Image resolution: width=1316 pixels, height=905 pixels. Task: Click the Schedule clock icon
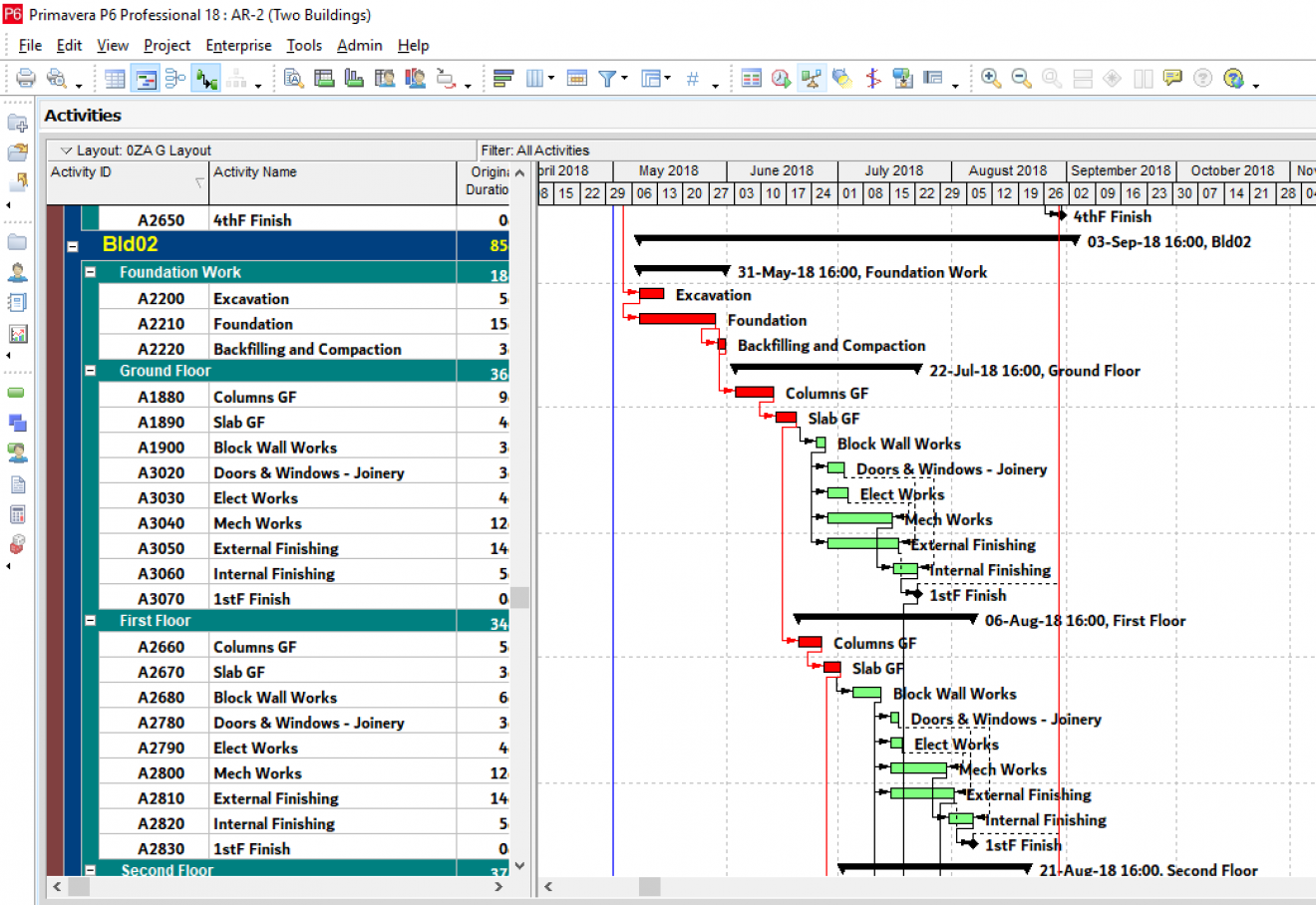781,78
